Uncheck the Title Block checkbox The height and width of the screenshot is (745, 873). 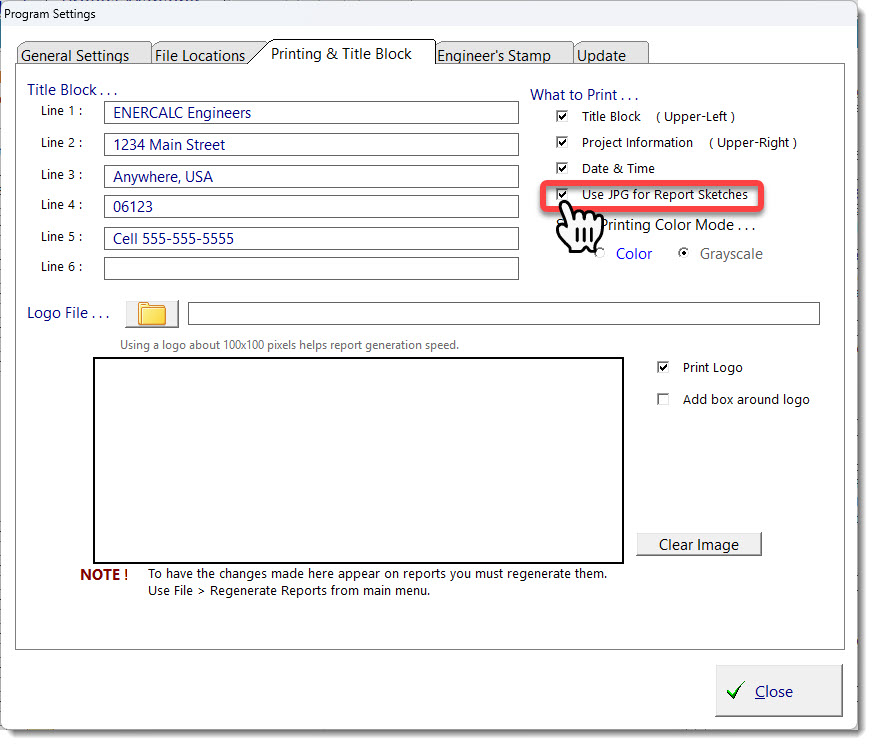coord(563,117)
